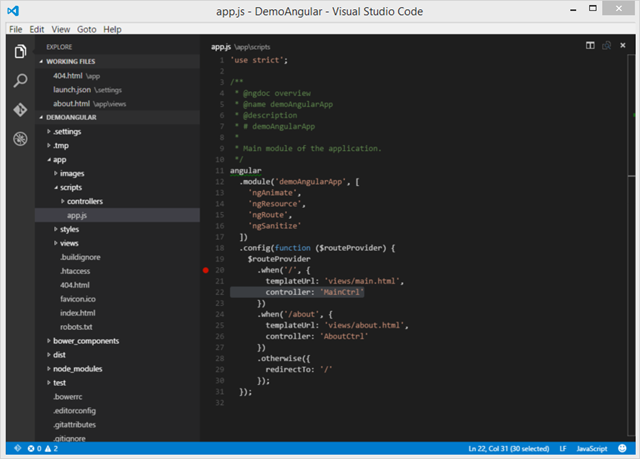Click the warnings count in status bar
The height and width of the screenshot is (459, 640).
[x=51, y=448]
